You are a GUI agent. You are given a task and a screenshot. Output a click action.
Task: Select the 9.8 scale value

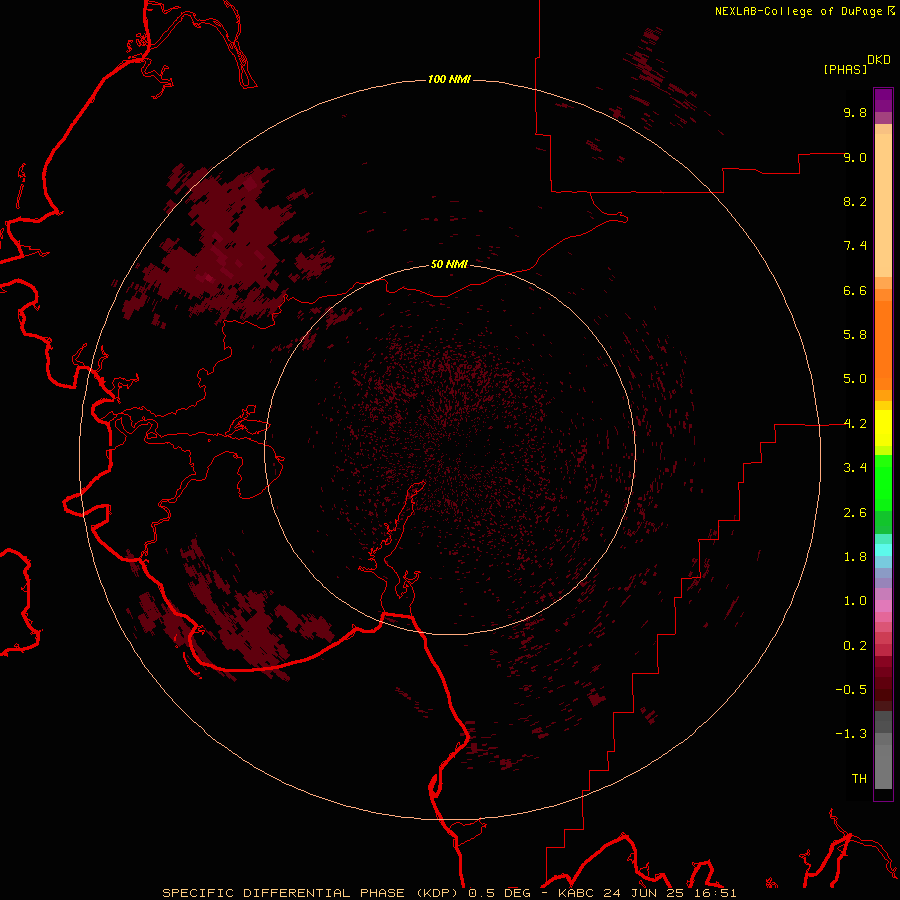(855, 112)
